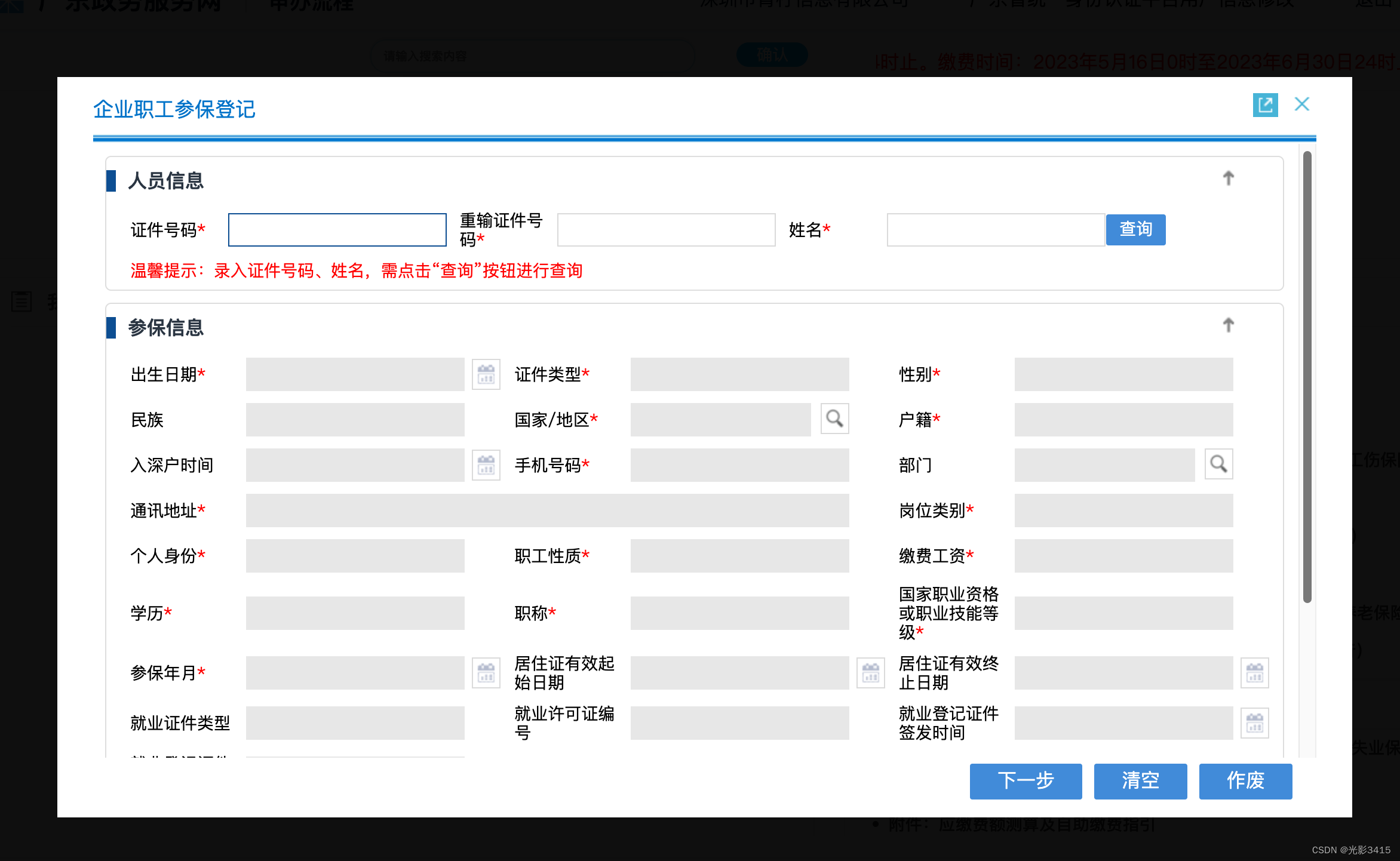This screenshot has width=1400, height=861.
Task: Open calendar for 参保年月 field
Action: (486, 673)
